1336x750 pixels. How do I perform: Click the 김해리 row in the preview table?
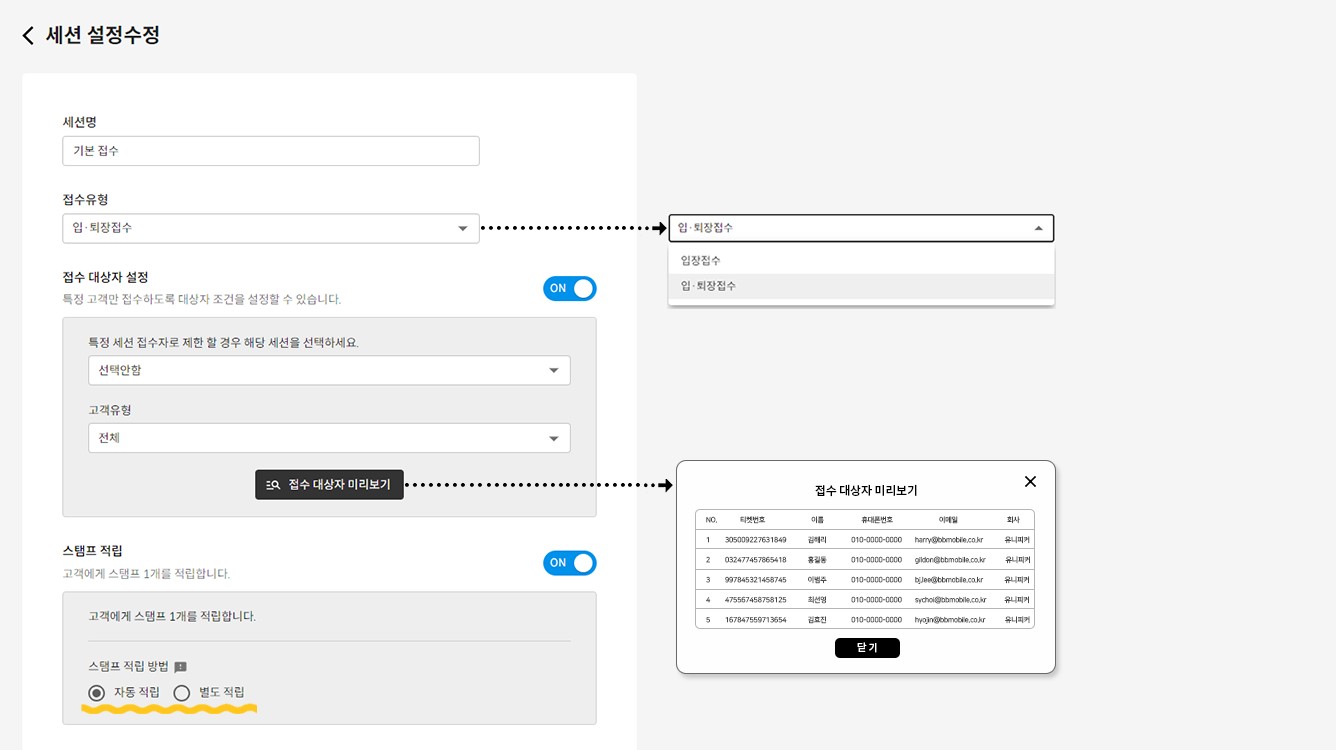coord(817,540)
